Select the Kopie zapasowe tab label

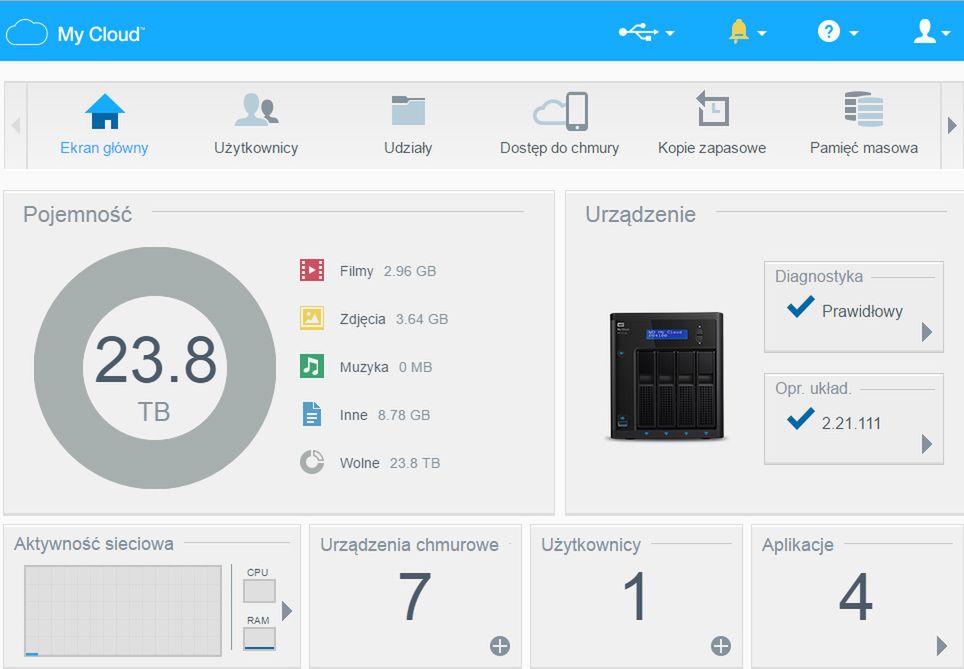pos(712,148)
